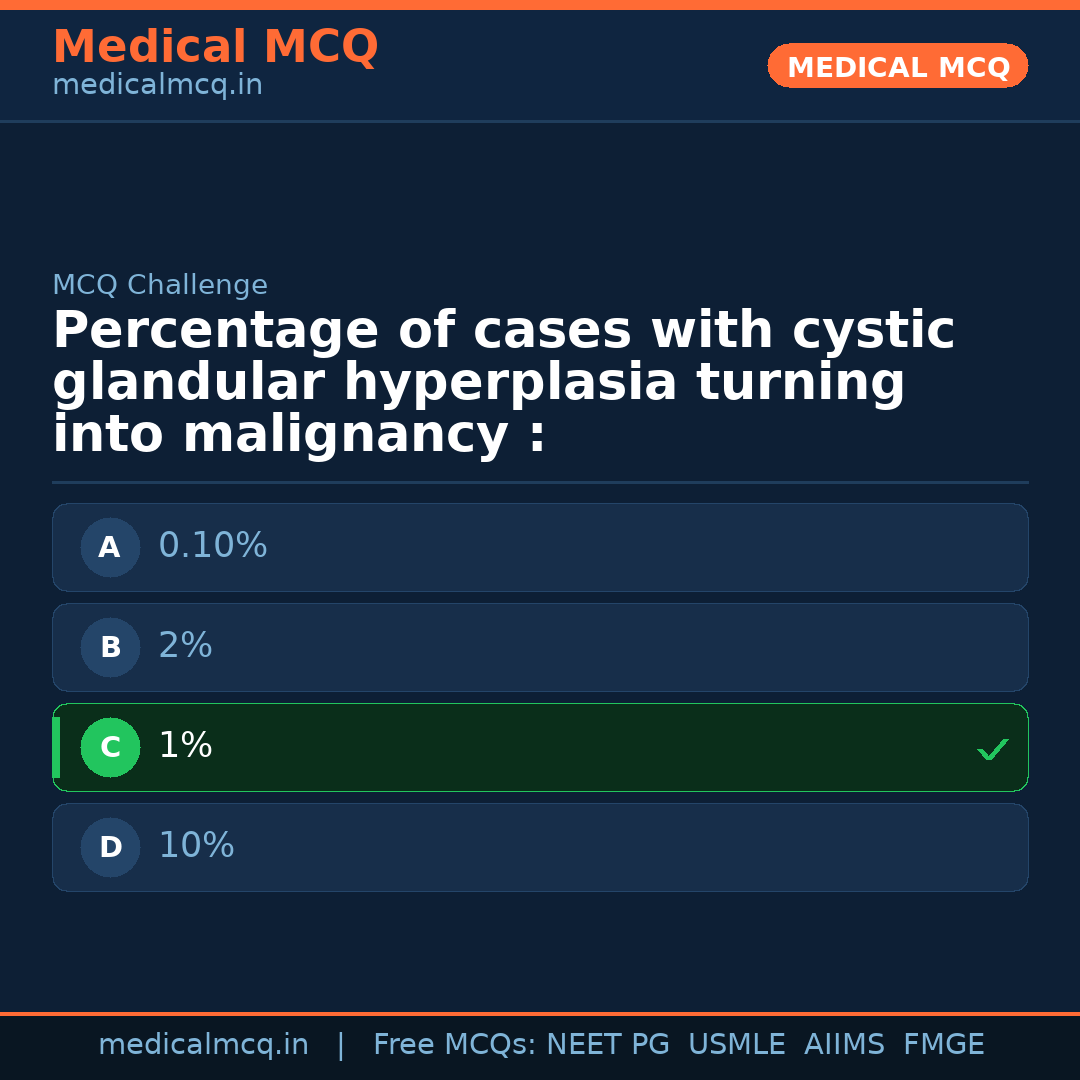Click the letter B circle badge
Screen dimensions: 1080x1080
click(x=110, y=647)
